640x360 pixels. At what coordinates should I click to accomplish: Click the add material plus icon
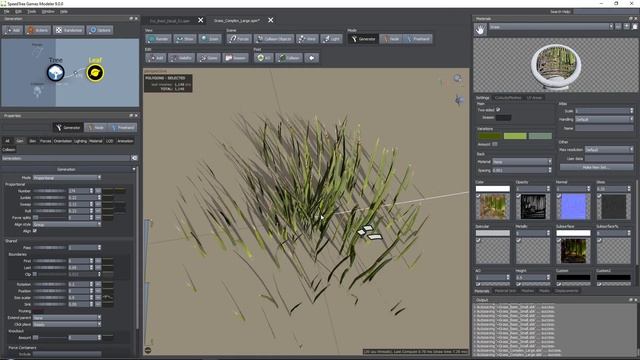627,27
